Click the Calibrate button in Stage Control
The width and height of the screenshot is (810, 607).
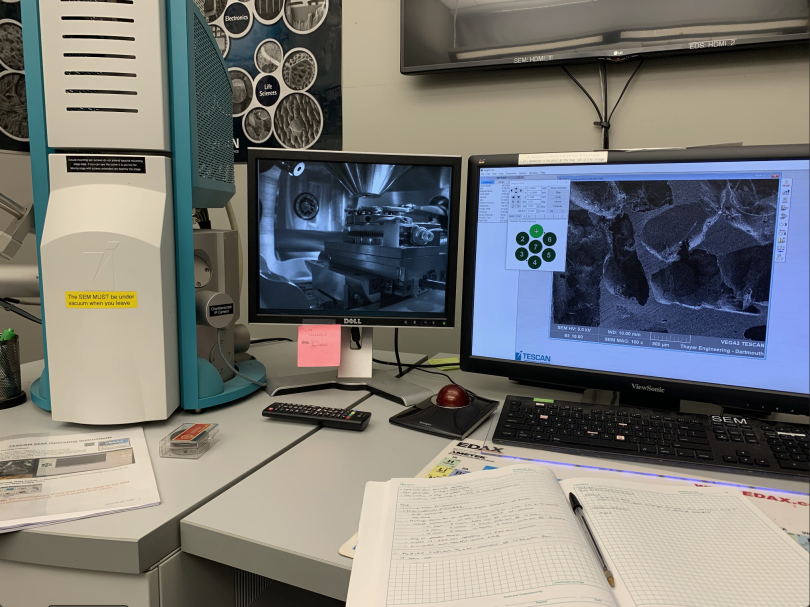coord(558,206)
